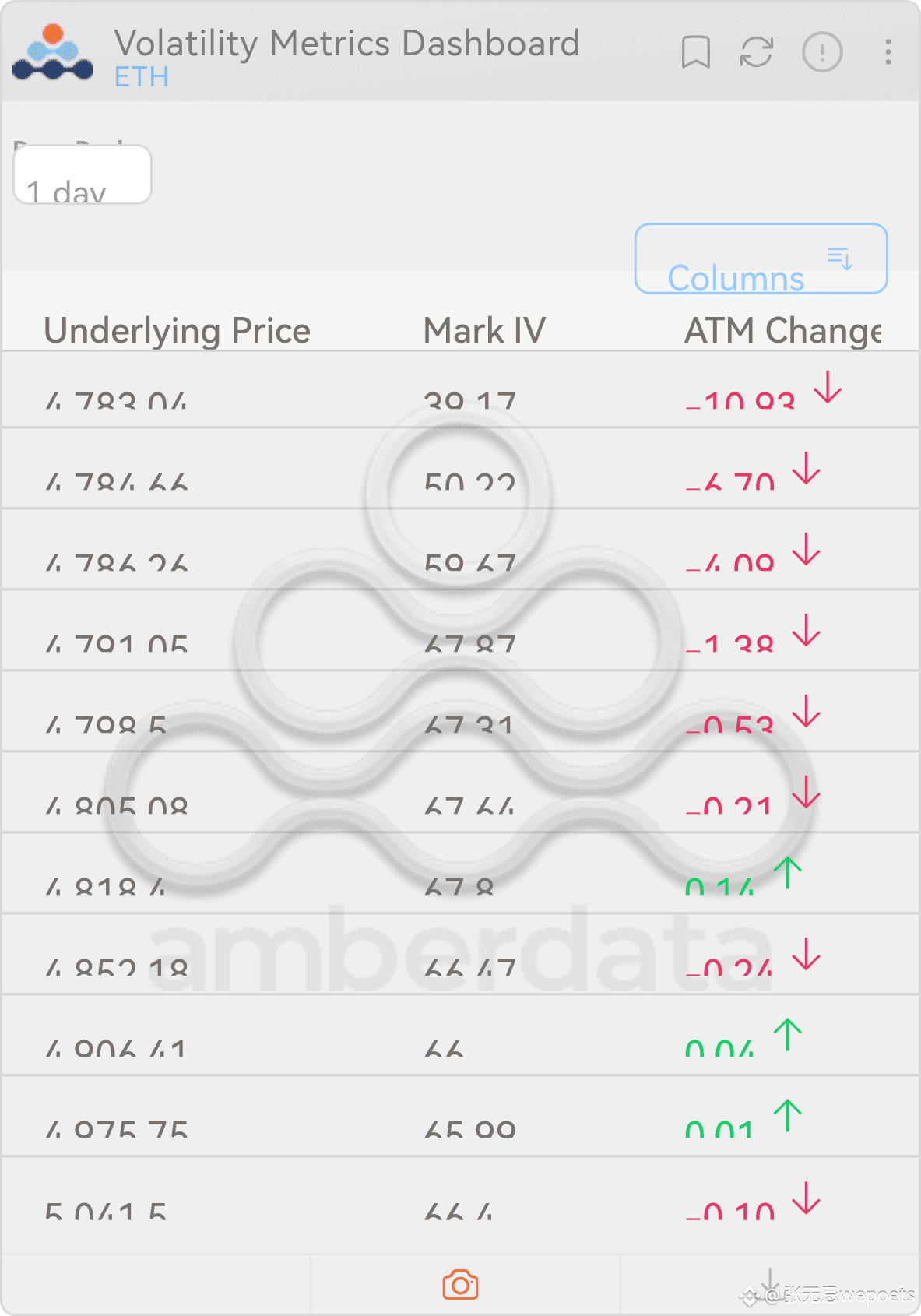
Task: Refresh the dashboard data
Action: coord(756,52)
